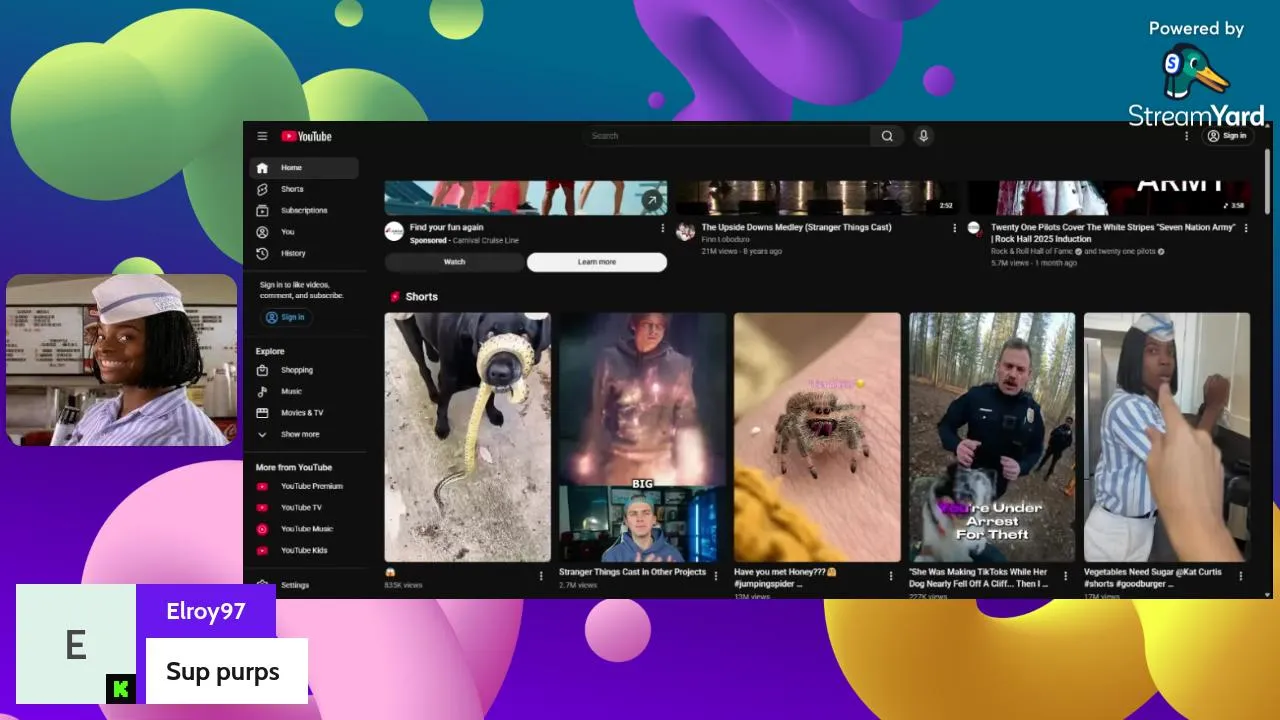Click the StreamYard duck logo
Viewport: 1280px width, 720px height.
(1195, 72)
